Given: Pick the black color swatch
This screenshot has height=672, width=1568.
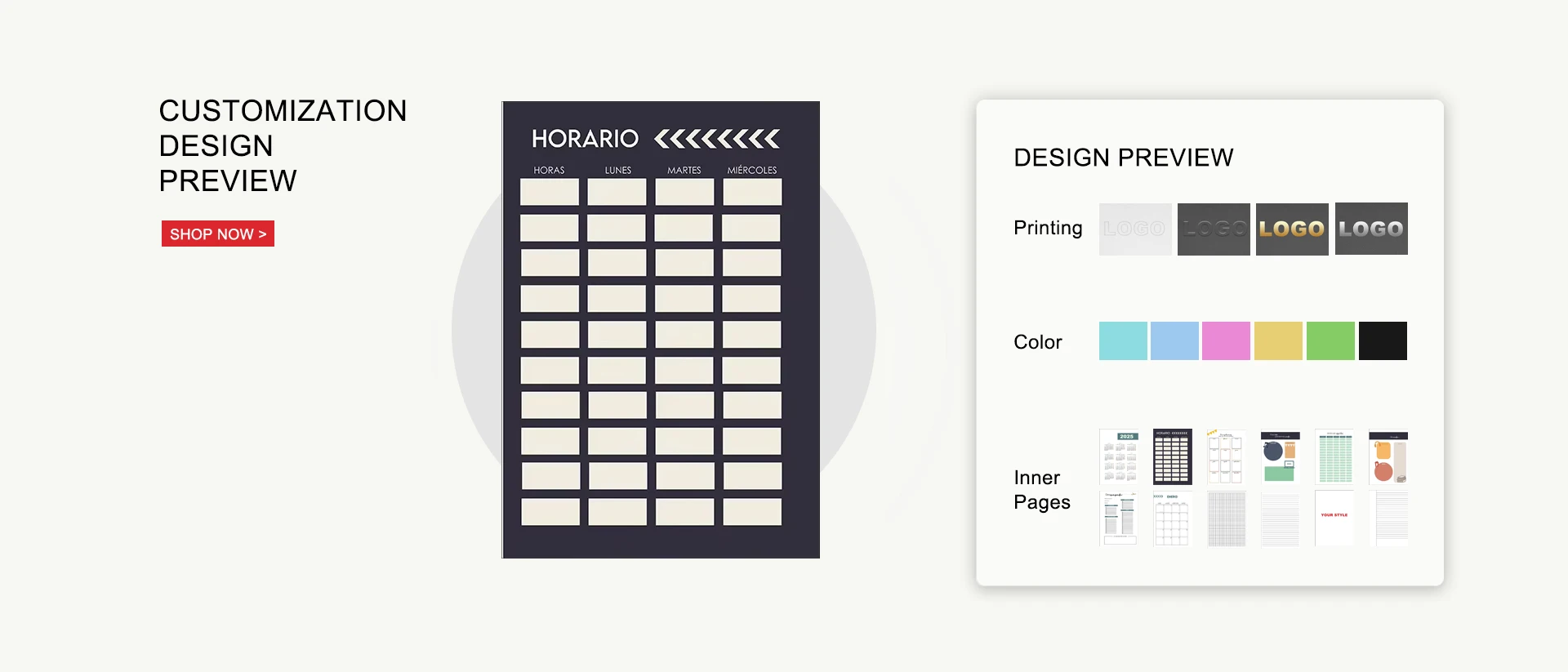Looking at the screenshot, I should pyautogui.click(x=1382, y=341).
